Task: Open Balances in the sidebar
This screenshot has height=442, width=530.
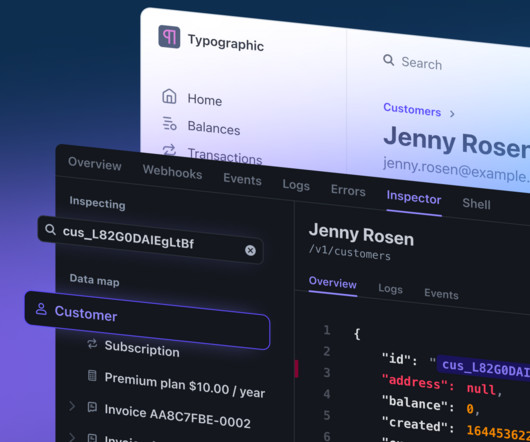Action: point(214,128)
